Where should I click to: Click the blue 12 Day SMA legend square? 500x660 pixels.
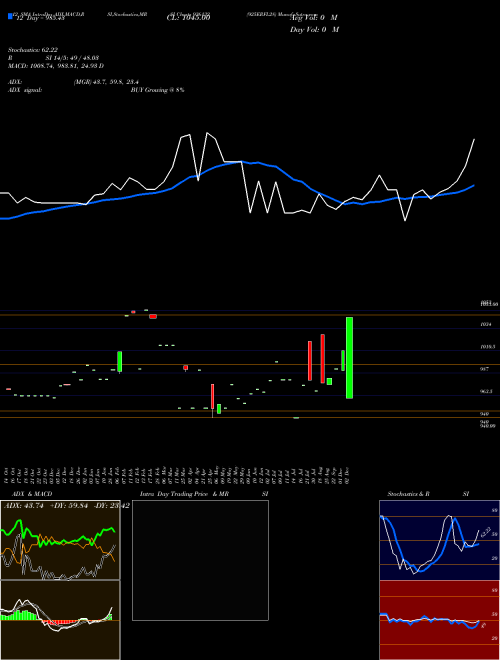click(10, 16)
